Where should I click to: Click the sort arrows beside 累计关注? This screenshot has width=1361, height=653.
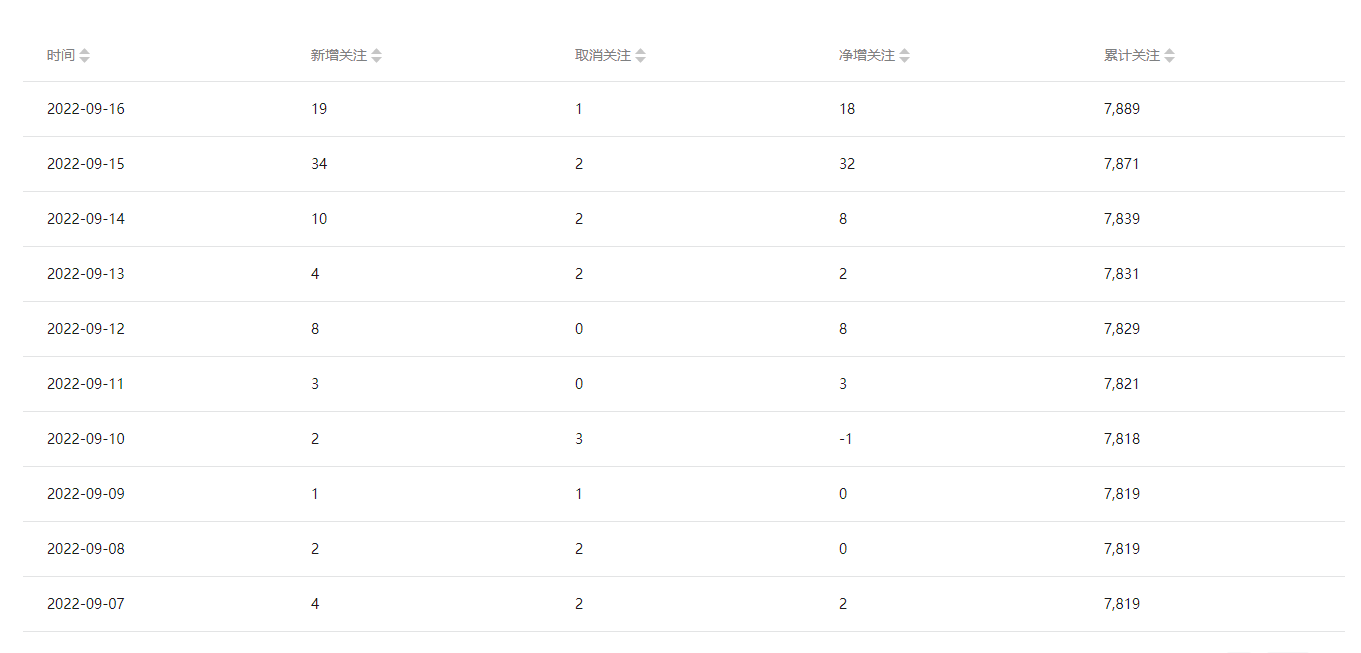(x=1169, y=56)
